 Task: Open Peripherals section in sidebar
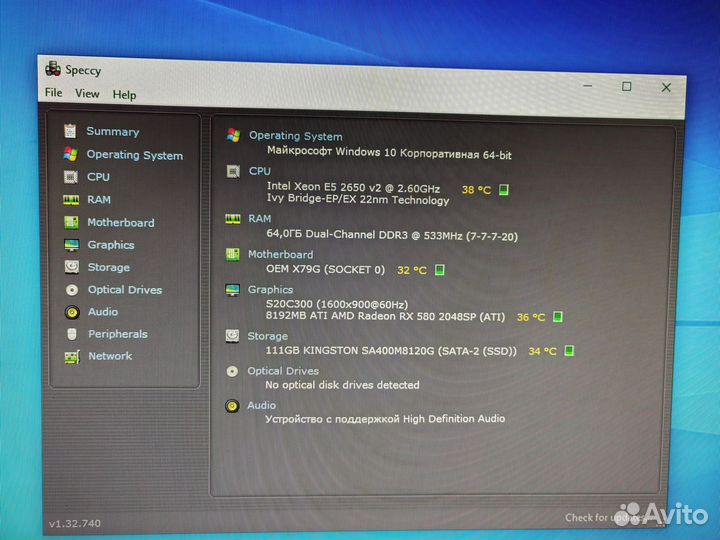click(x=118, y=334)
